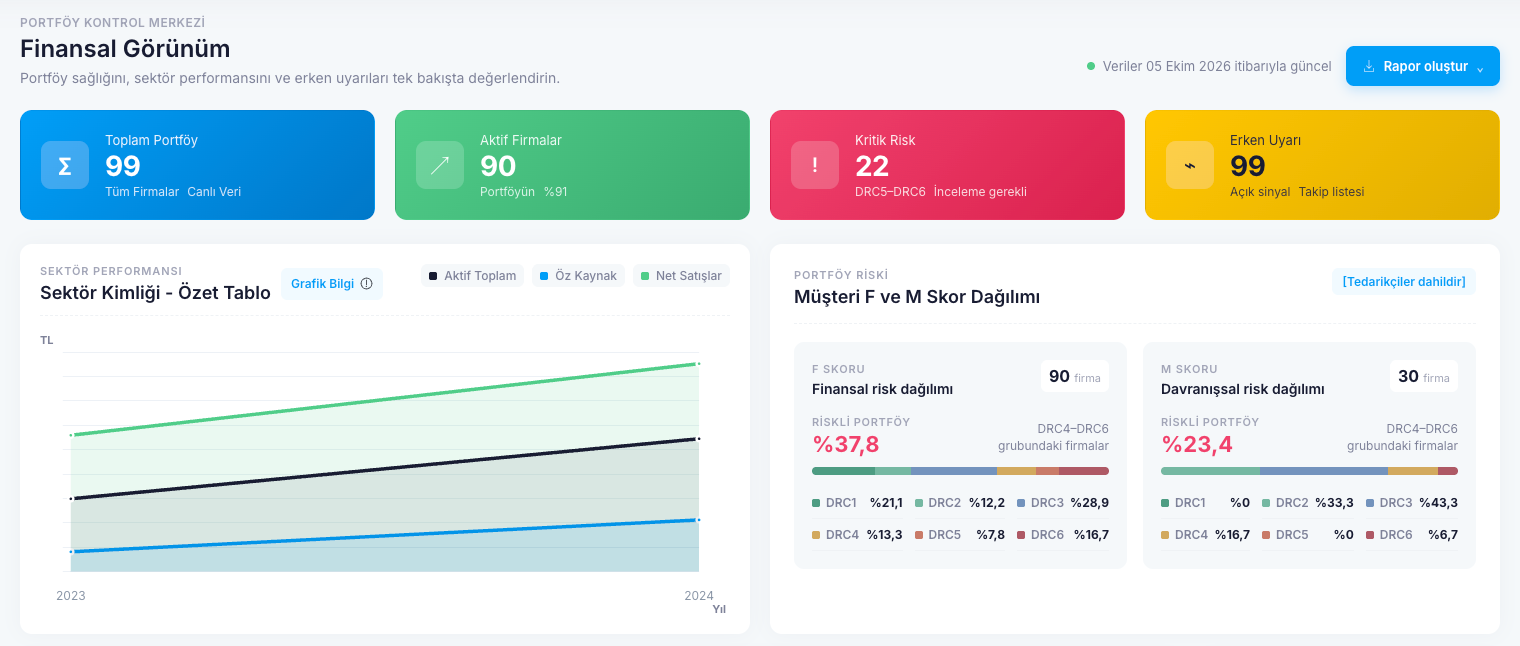
Task: Select DRC2 green segment in M Skoru bar
Action: click(x=1210, y=471)
